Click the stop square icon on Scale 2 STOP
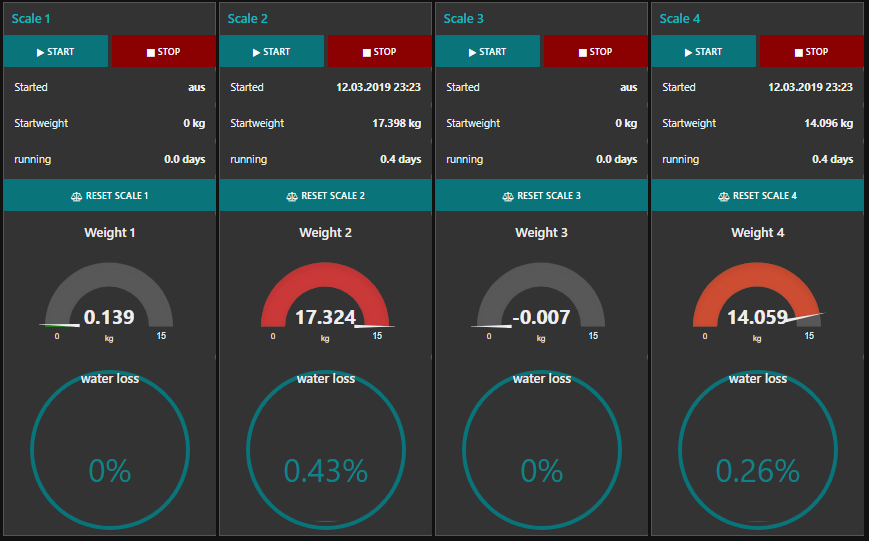Screen dimensions: 869x541 (366, 53)
